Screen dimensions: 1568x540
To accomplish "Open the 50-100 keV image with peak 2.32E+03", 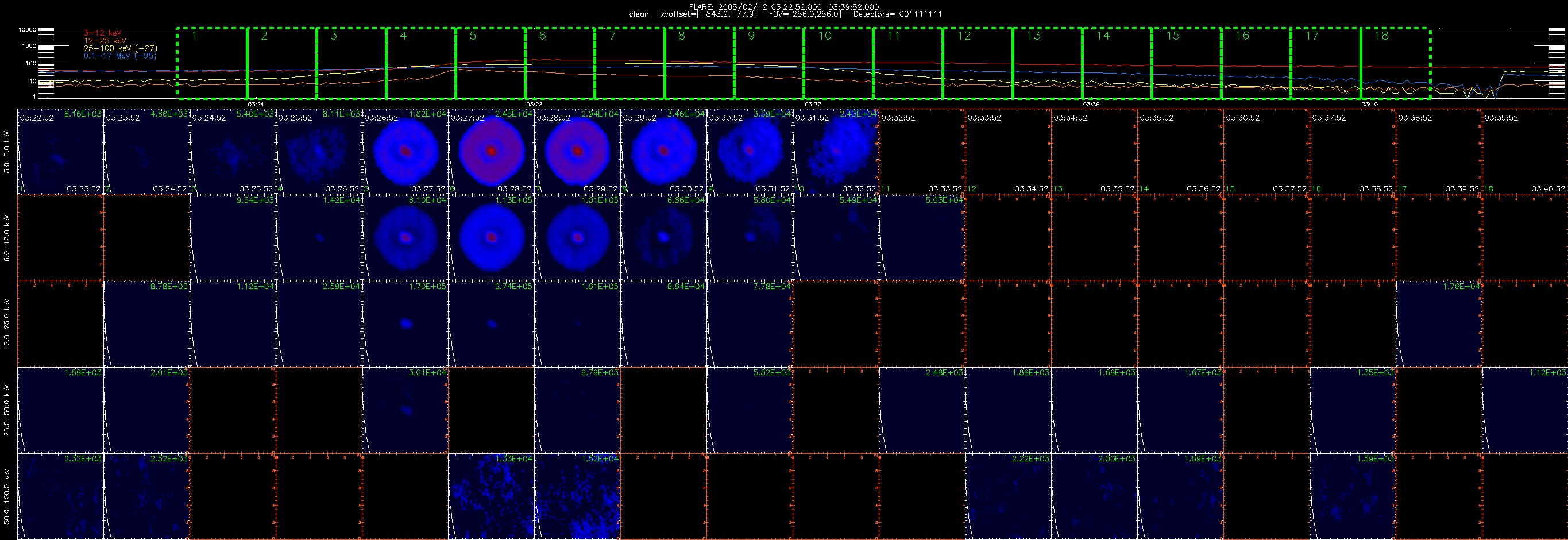I will click(x=61, y=496).
